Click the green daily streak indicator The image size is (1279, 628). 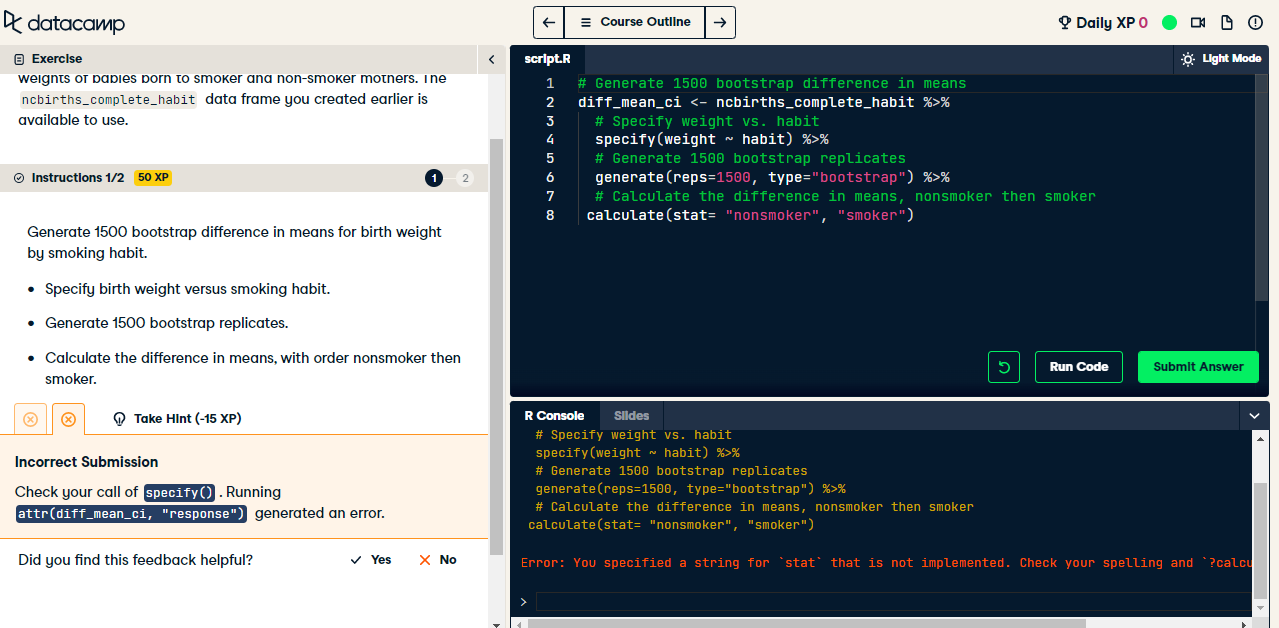(1169, 21)
